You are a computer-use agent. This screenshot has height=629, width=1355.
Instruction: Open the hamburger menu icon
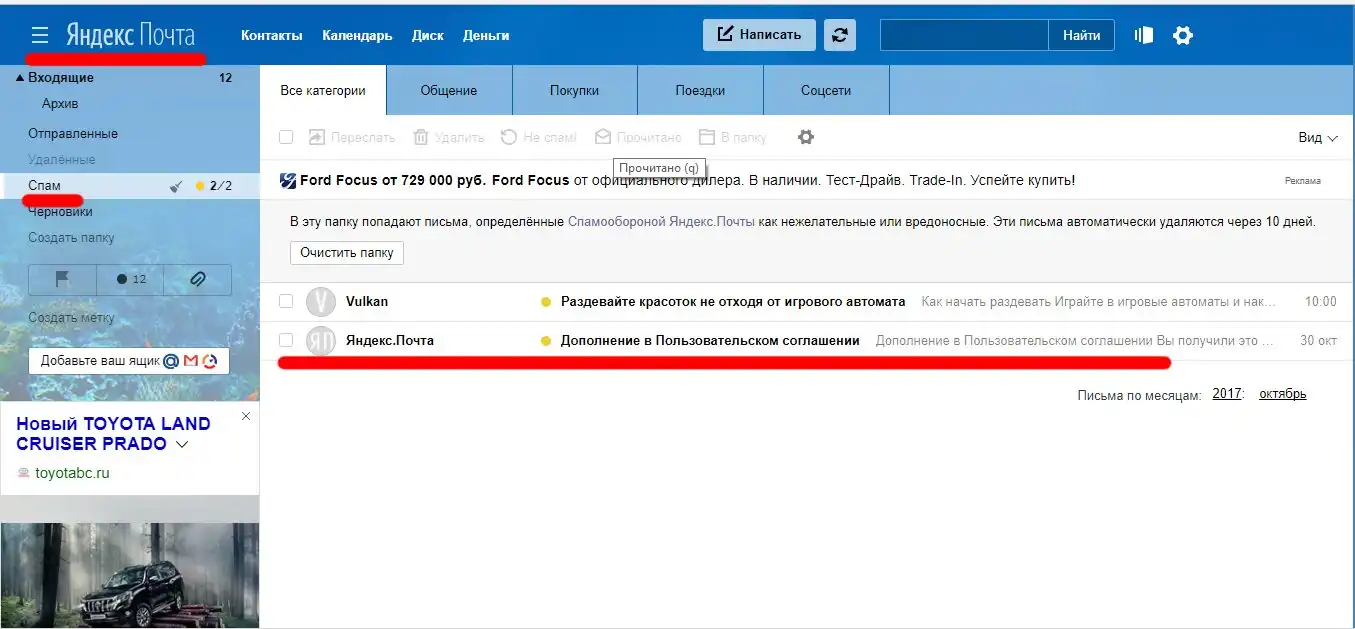[x=40, y=36]
